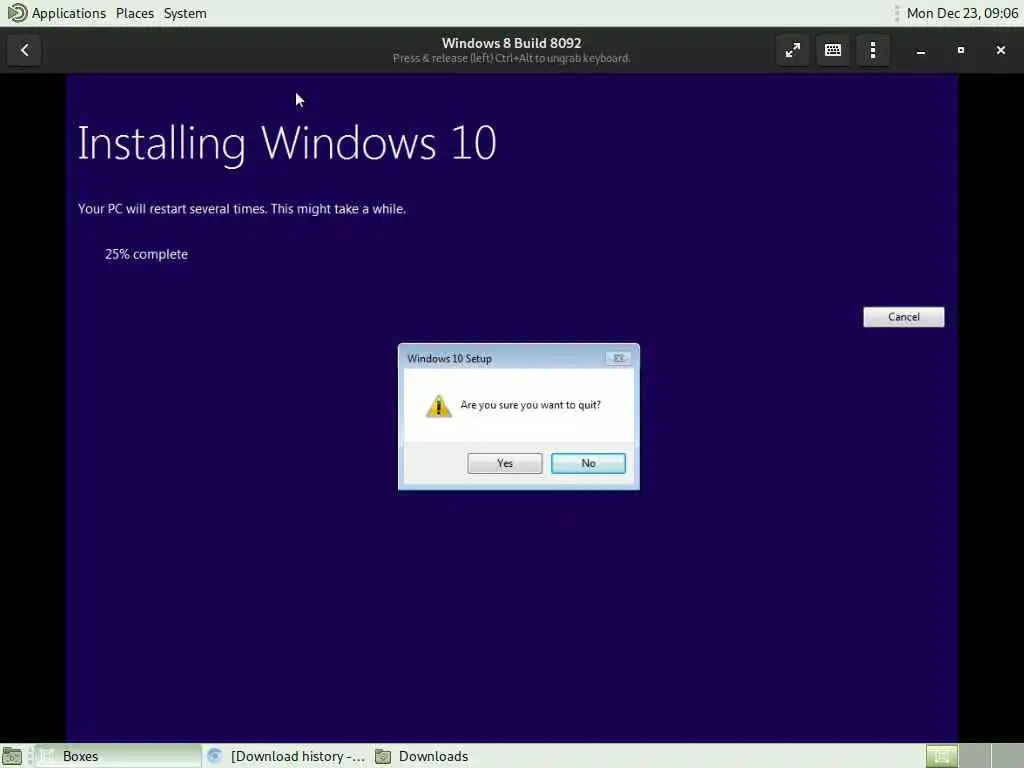Click the warning icon in the dialog
Screen dimensions: 1024x768
point(438,406)
